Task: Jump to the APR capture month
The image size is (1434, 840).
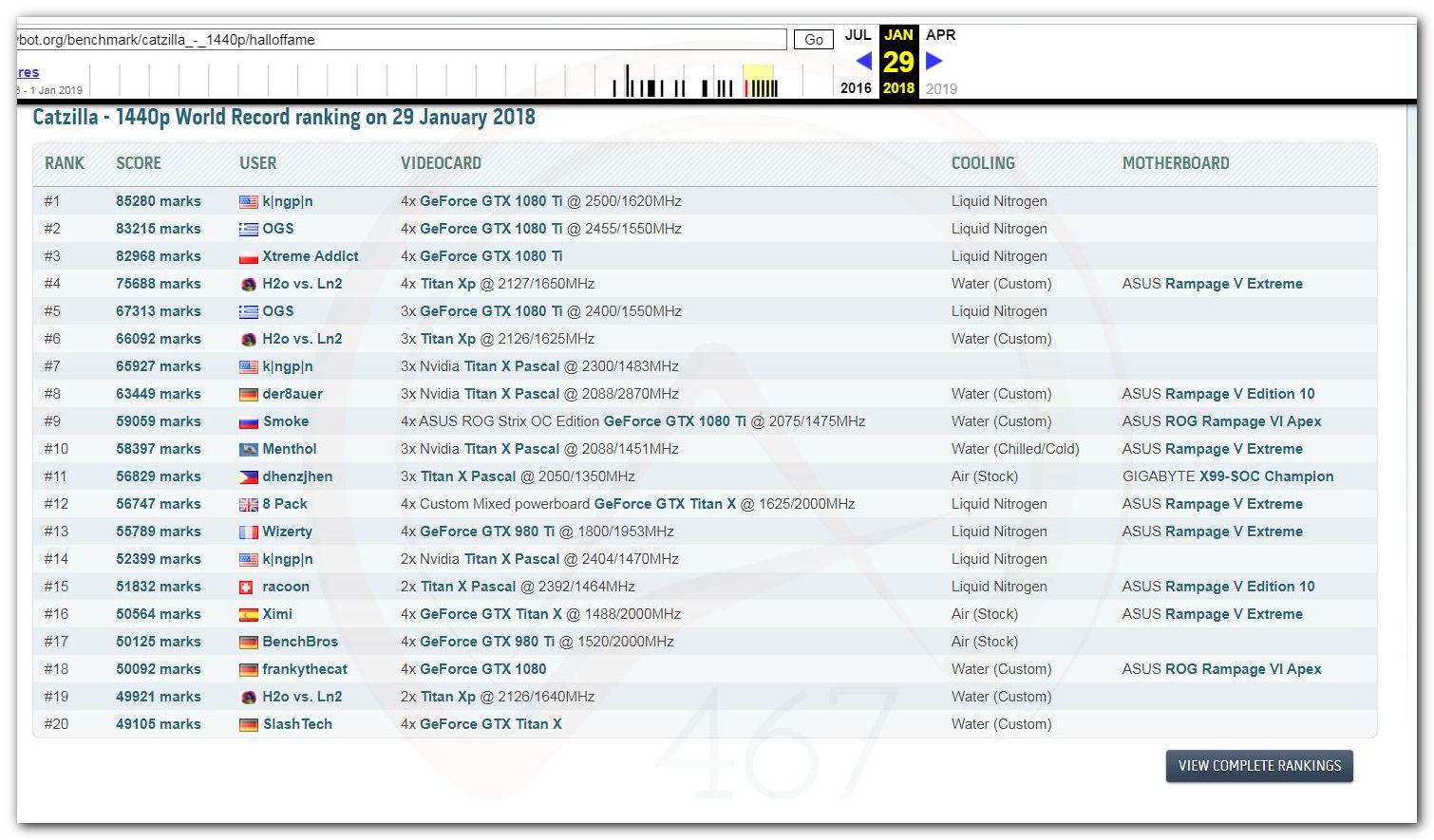Action: coord(941,35)
